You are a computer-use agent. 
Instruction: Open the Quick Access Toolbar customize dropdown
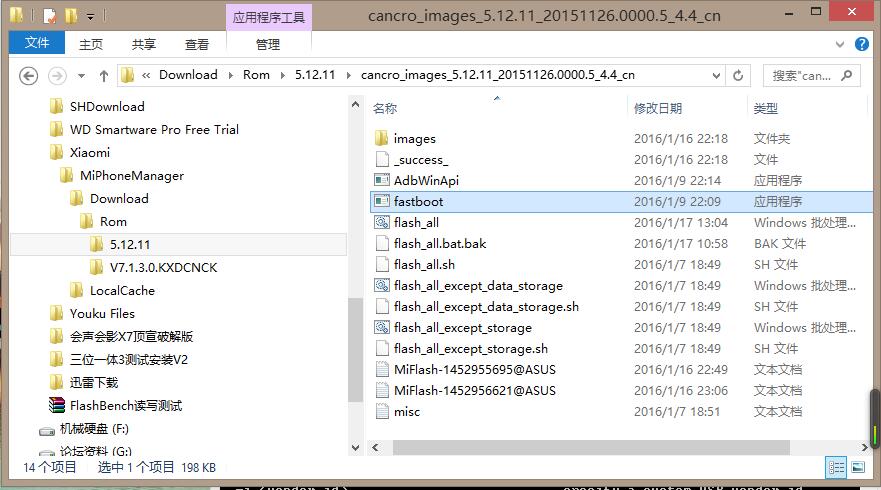91,16
